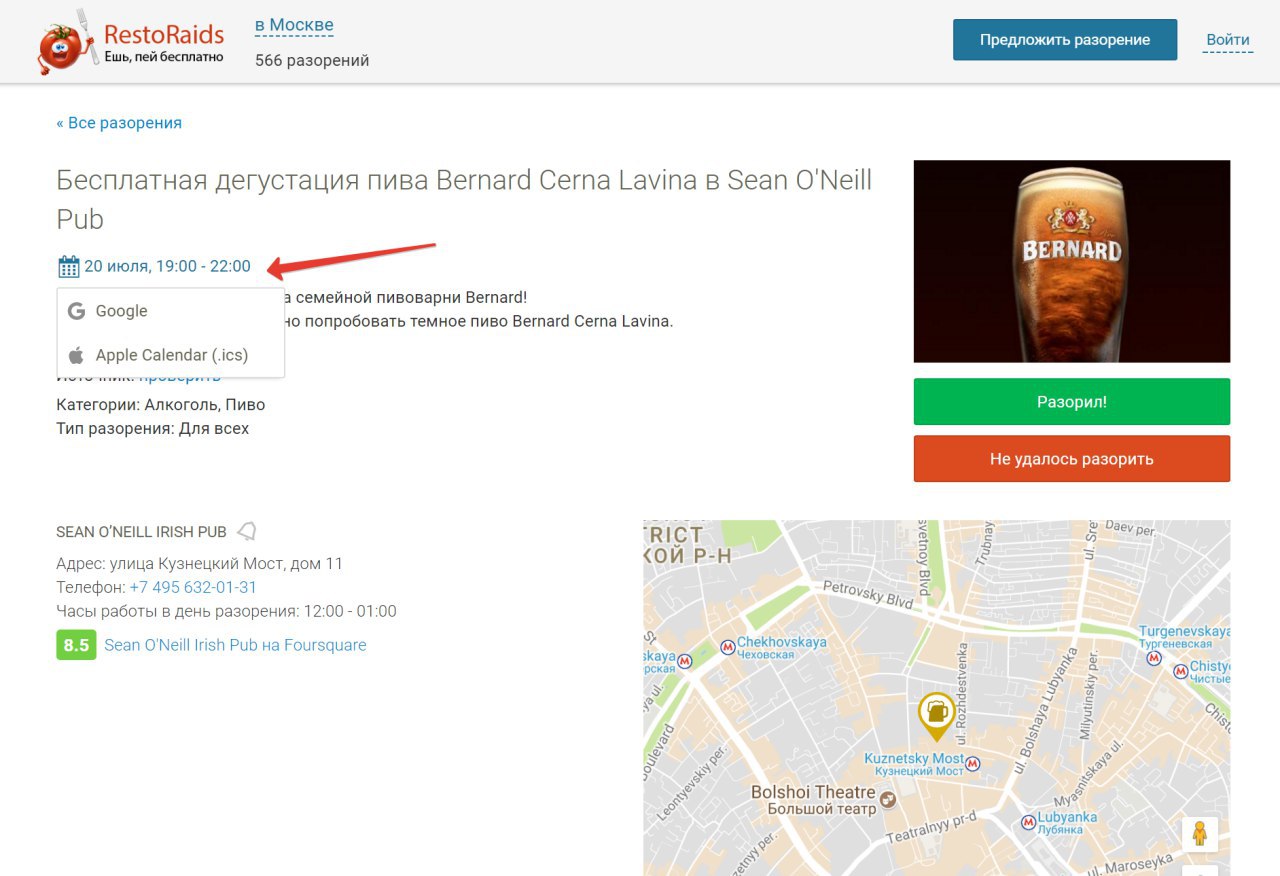Click 'Предложить разорение' button
This screenshot has width=1280, height=876.
(x=1065, y=40)
